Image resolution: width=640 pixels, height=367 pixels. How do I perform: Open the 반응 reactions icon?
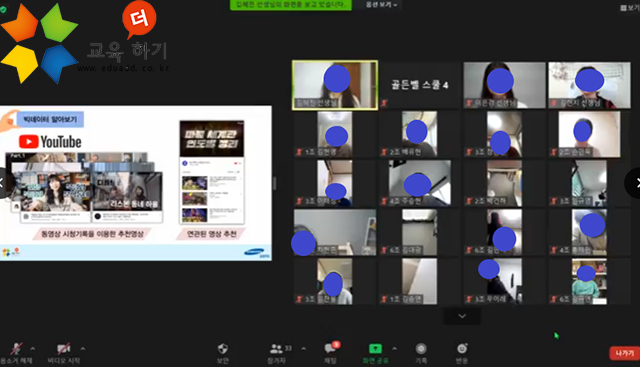tap(462, 349)
